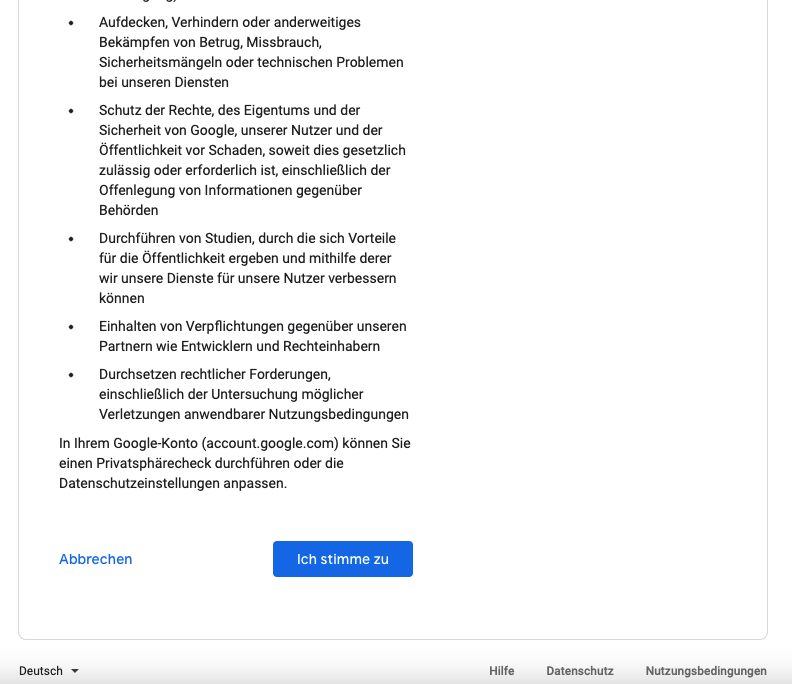Click the bullet dot before "Schutz der Rechte"
This screenshot has width=792, height=684.
coord(71,110)
